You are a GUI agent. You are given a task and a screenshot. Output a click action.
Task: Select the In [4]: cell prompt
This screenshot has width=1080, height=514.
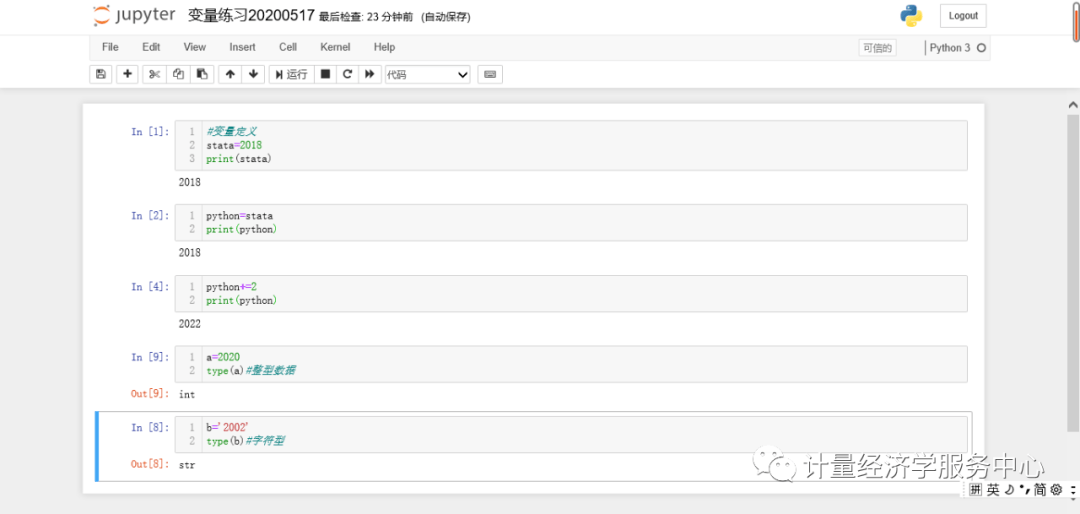click(x=149, y=287)
